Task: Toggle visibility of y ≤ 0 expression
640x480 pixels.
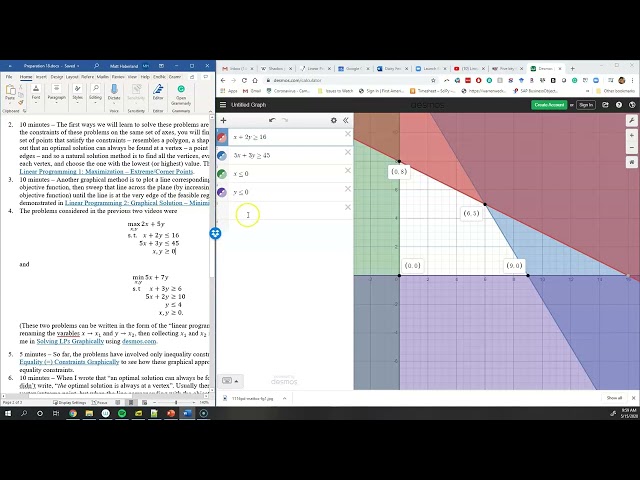Action: tap(222, 192)
